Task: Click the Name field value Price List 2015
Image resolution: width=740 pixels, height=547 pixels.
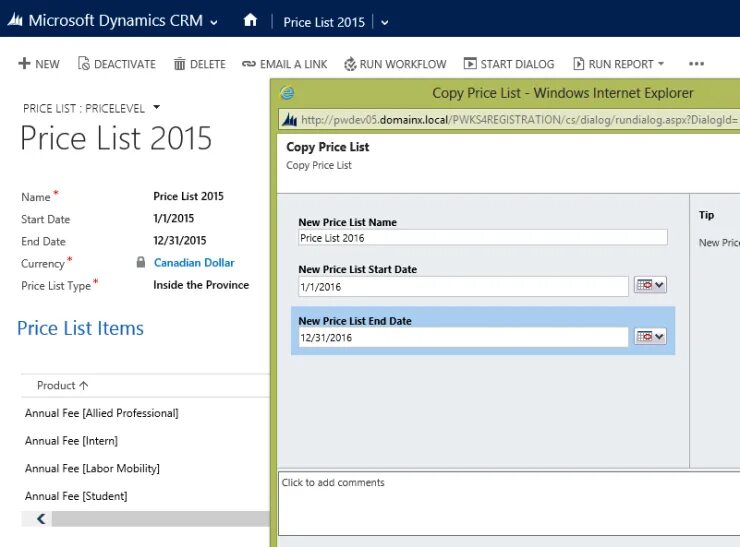Action: click(x=188, y=196)
